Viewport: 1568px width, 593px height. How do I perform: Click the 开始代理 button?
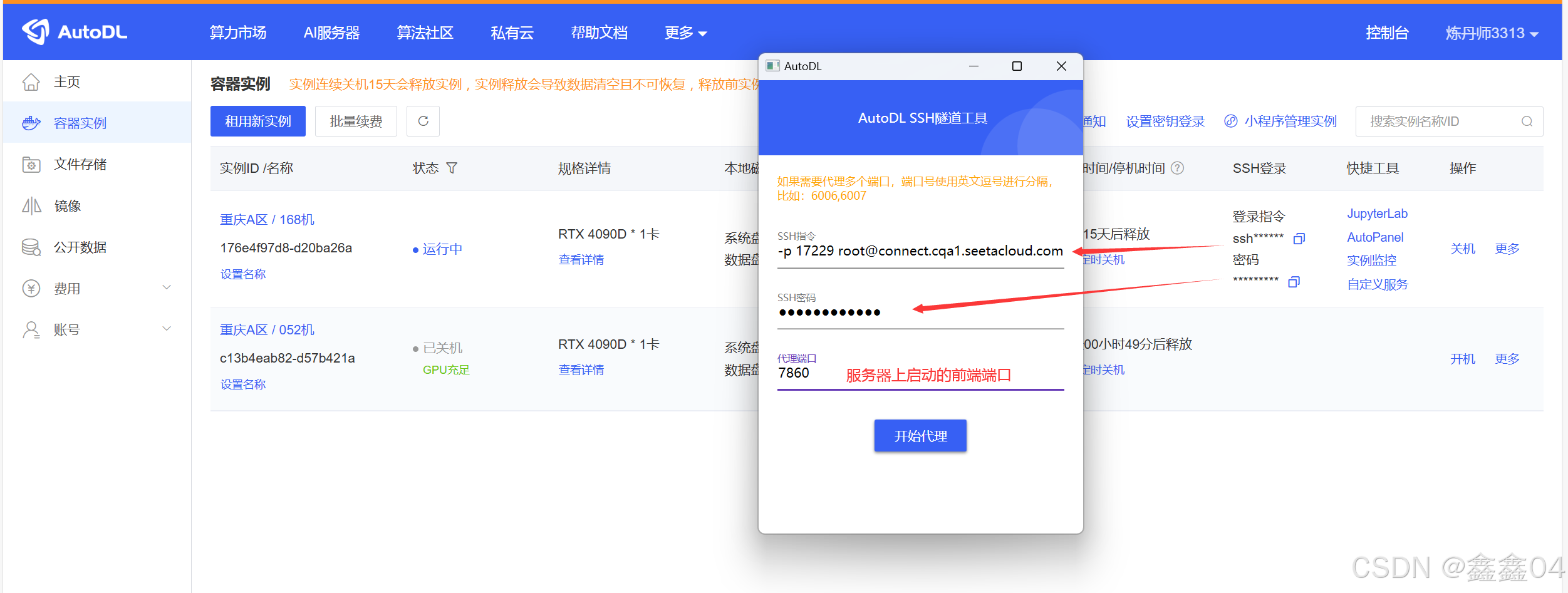[x=920, y=436]
